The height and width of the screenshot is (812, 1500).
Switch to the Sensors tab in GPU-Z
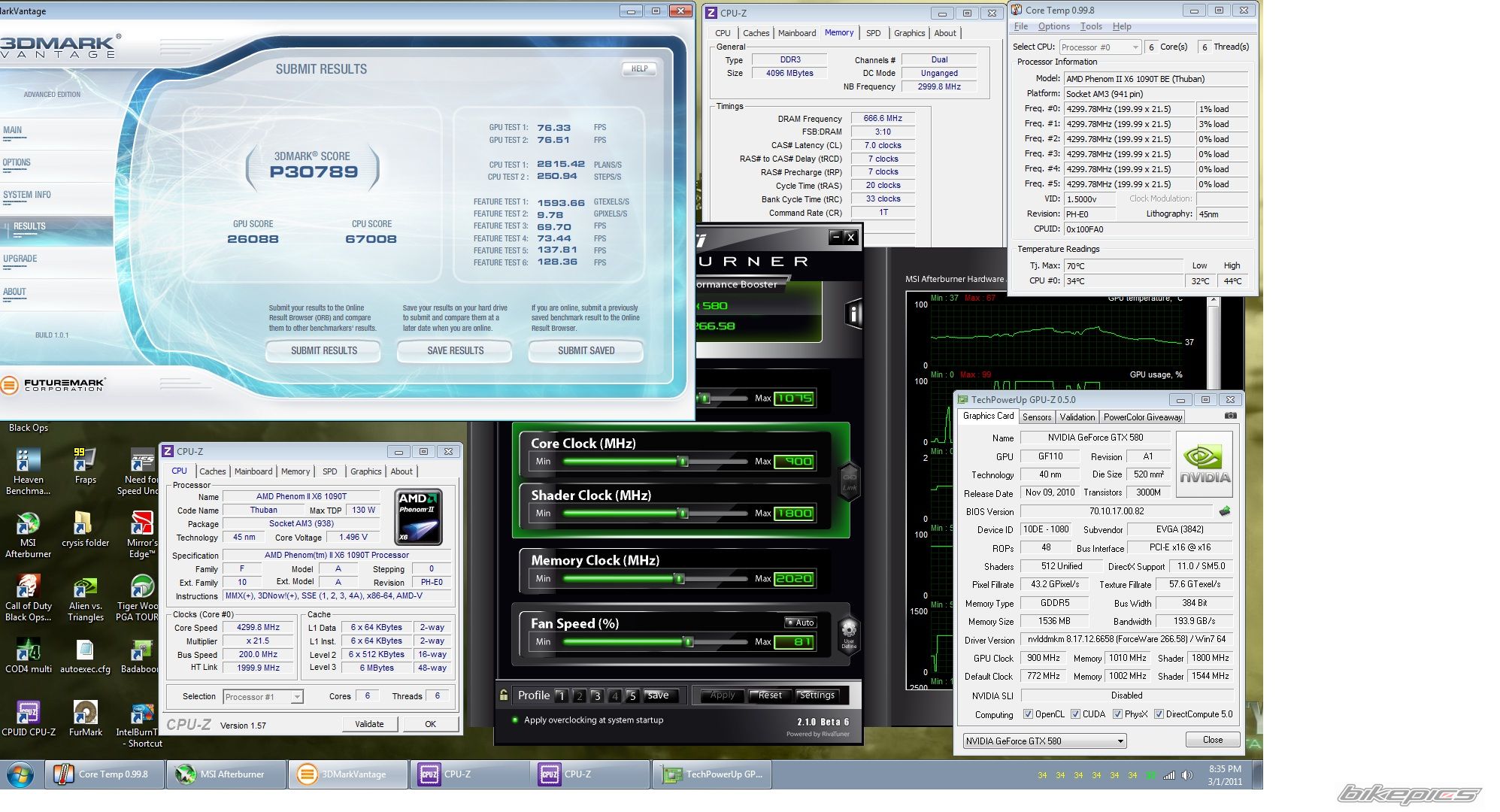coord(1036,417)
